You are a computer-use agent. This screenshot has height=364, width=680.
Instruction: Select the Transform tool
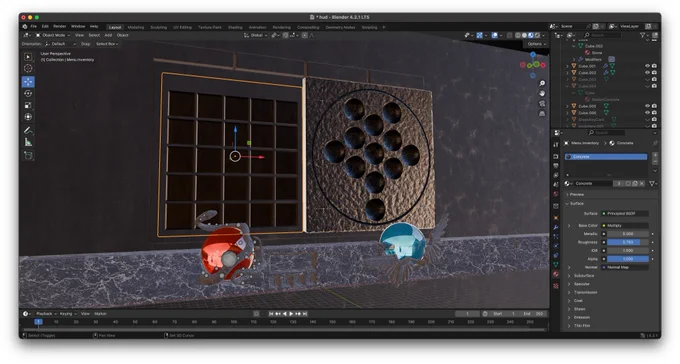pyautogui.click(x=28, y=117)
